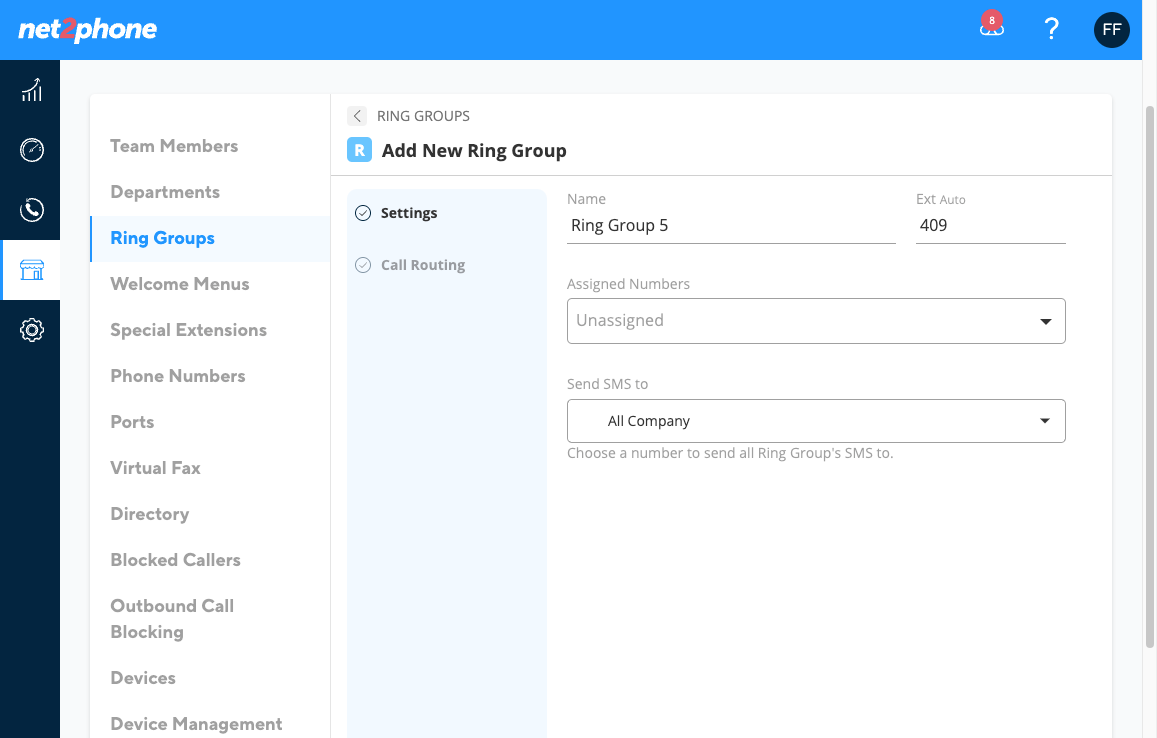Click the page vertical scrollbar
Image resolution: width=1157 pixels, height=738 pixels.
click(1150, 376)
